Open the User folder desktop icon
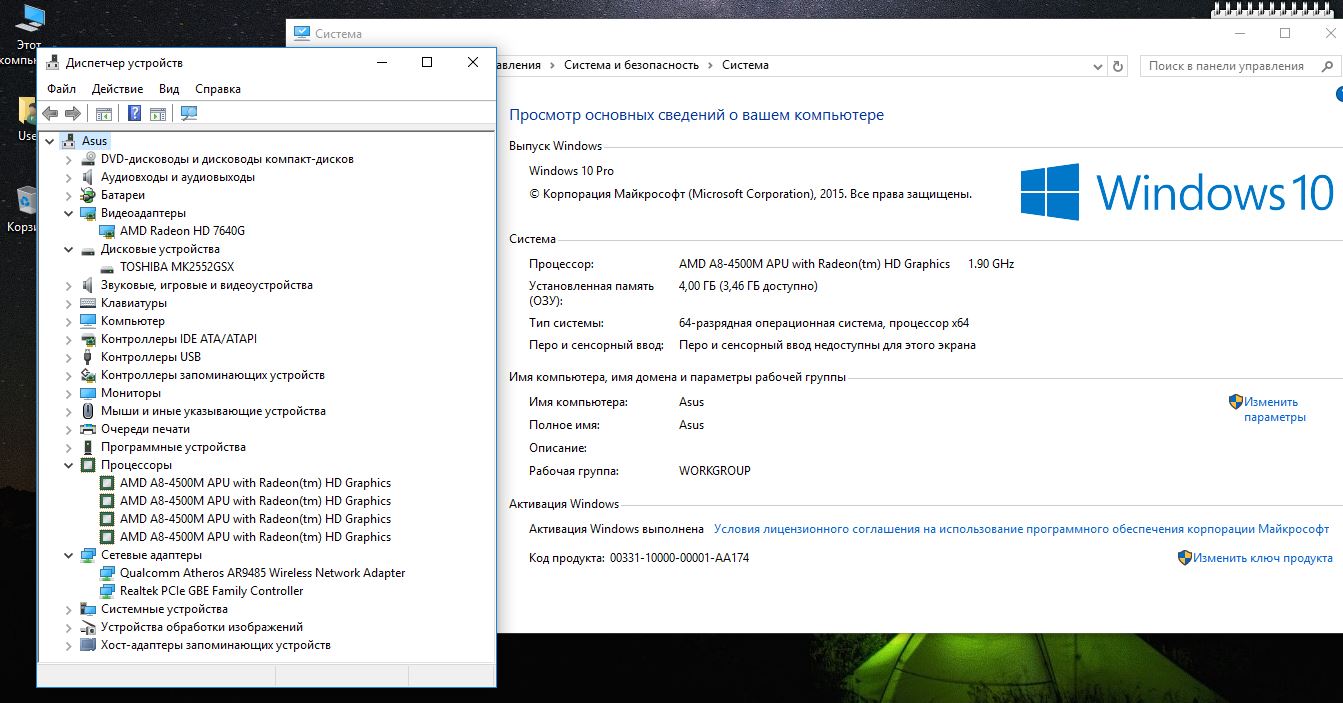 pyautogui.click(x=27, y=118)
